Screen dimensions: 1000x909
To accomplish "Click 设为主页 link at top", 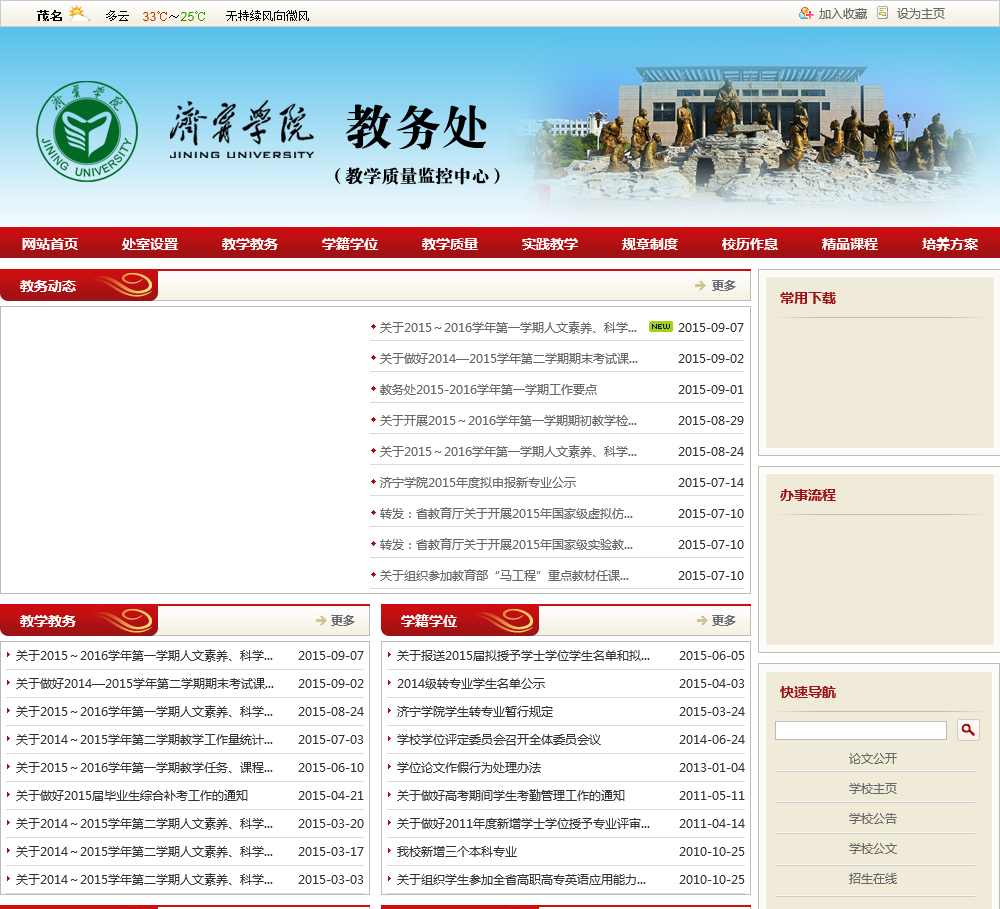I will pos(920,14).
